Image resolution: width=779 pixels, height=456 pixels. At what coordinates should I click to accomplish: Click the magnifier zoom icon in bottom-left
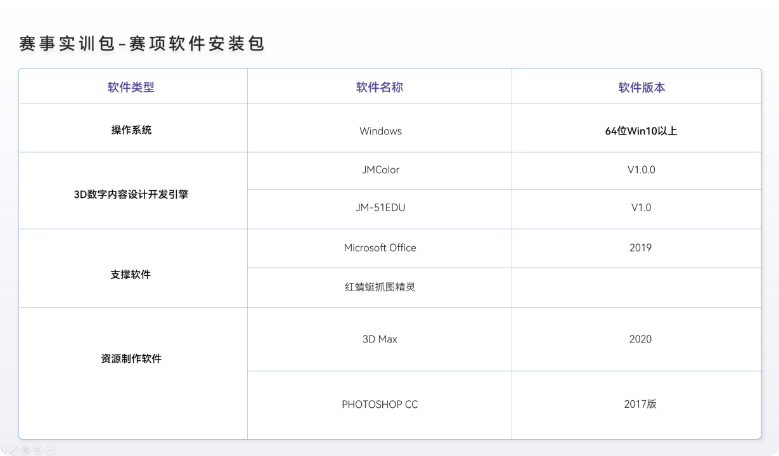(x=38, y=450)
